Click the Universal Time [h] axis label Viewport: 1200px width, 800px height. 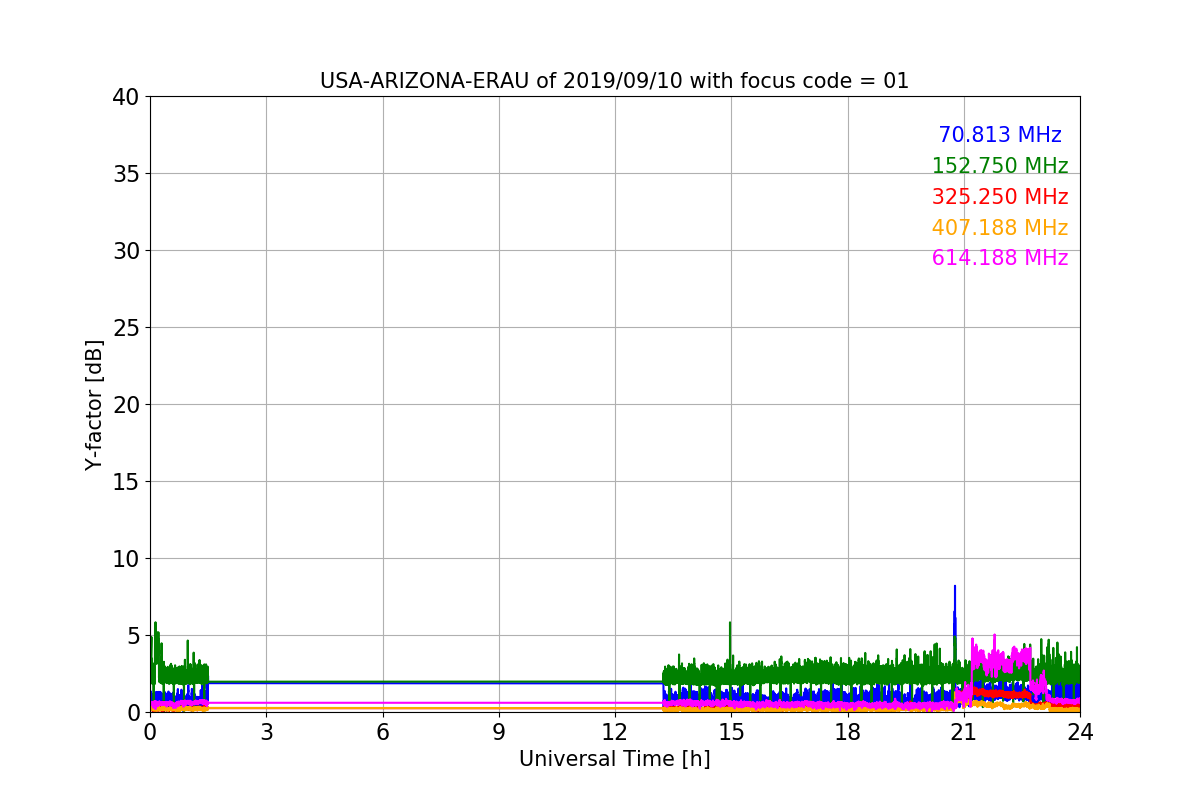point(614,760)
